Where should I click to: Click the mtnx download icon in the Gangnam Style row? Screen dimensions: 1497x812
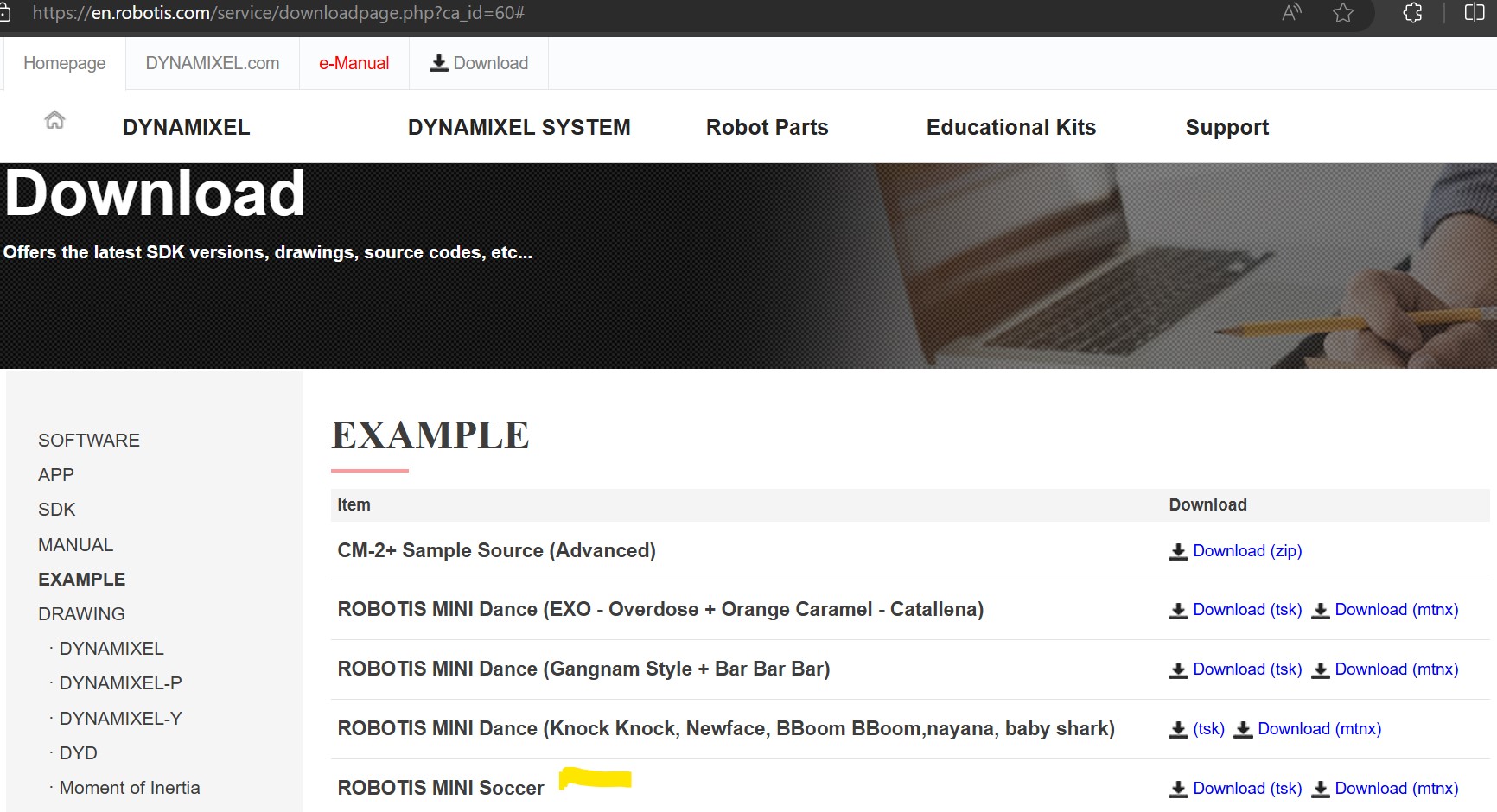pyautogui.click(x=1320, y=670)
